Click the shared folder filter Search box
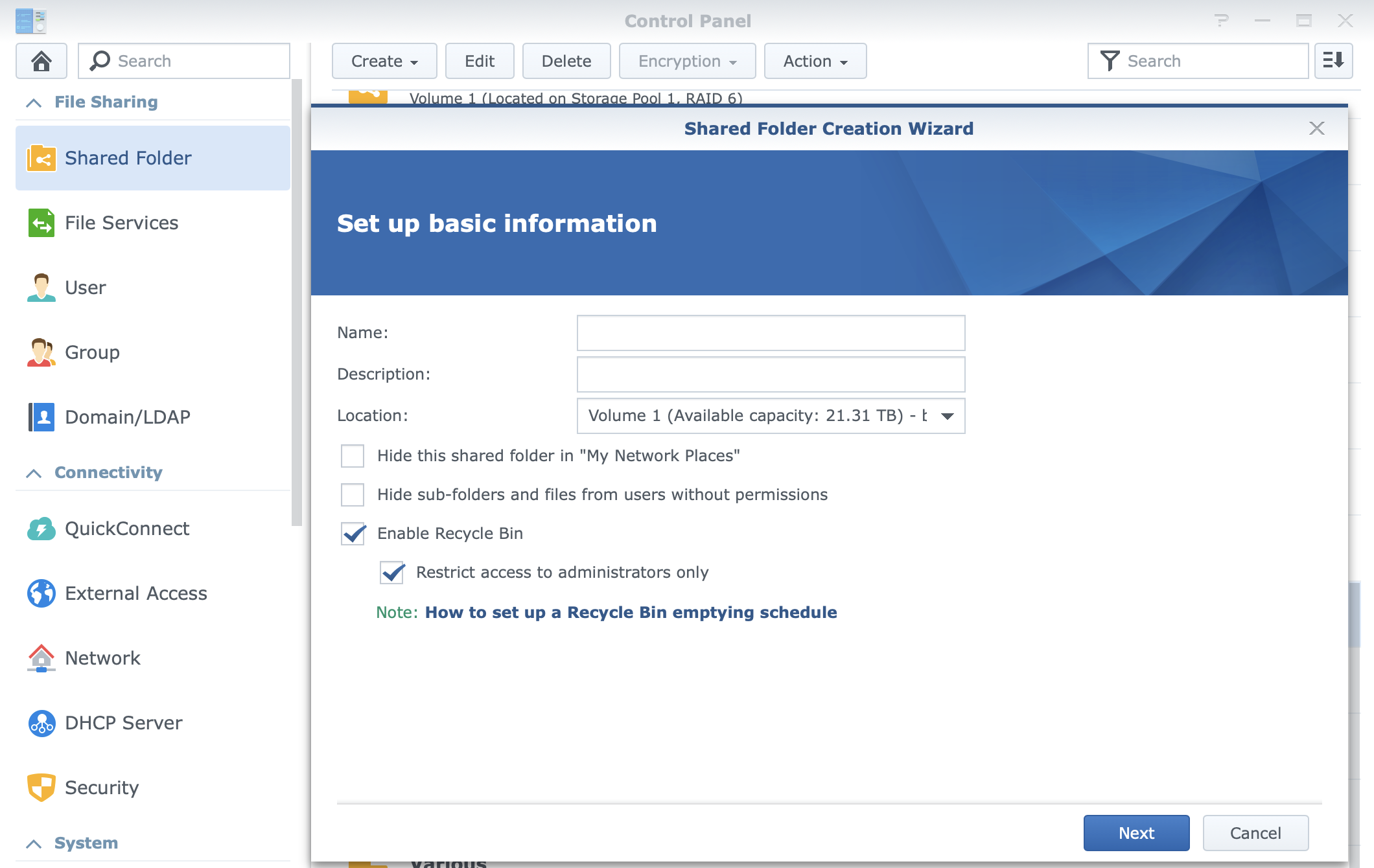The height and width of the screenshot is (868, 1374). point(1198,61)
